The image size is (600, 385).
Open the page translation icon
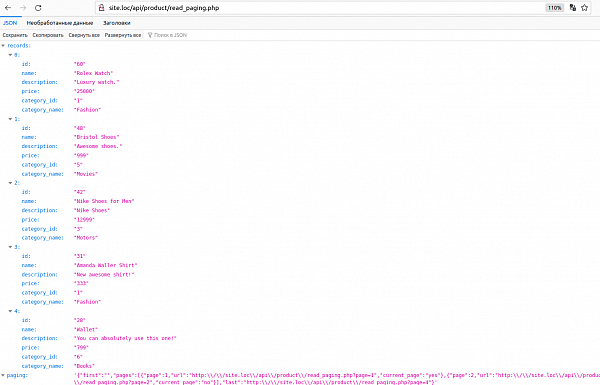pos(573,8)
